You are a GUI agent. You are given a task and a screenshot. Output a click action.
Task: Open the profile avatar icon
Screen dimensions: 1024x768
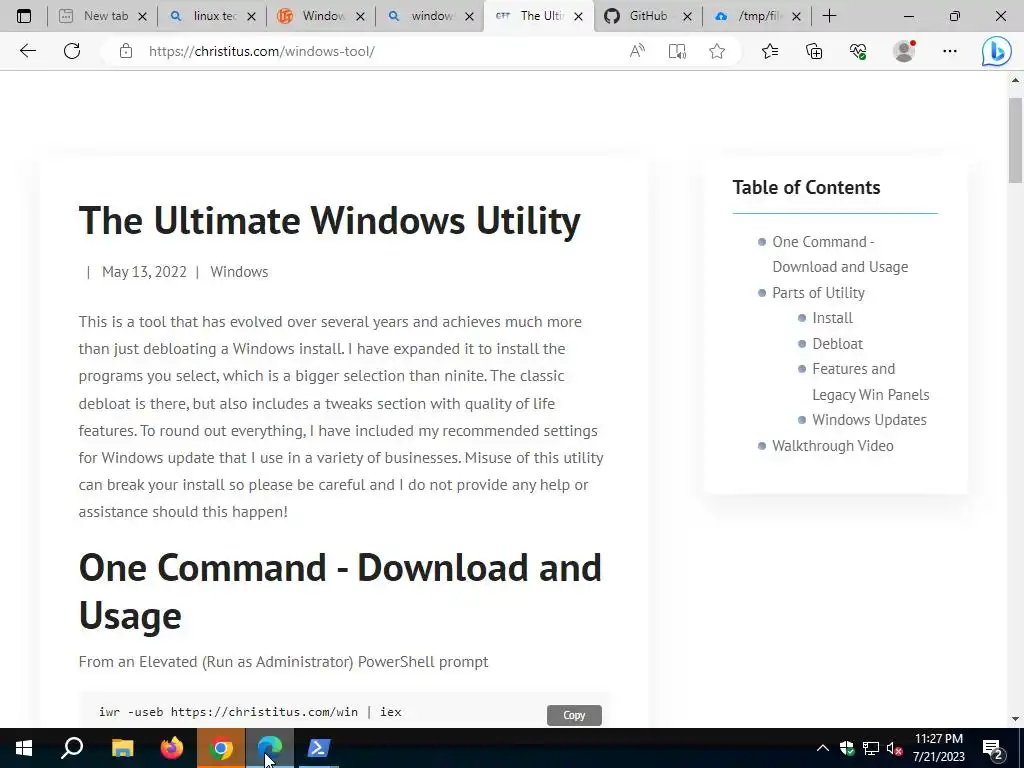tap(904, 51)
